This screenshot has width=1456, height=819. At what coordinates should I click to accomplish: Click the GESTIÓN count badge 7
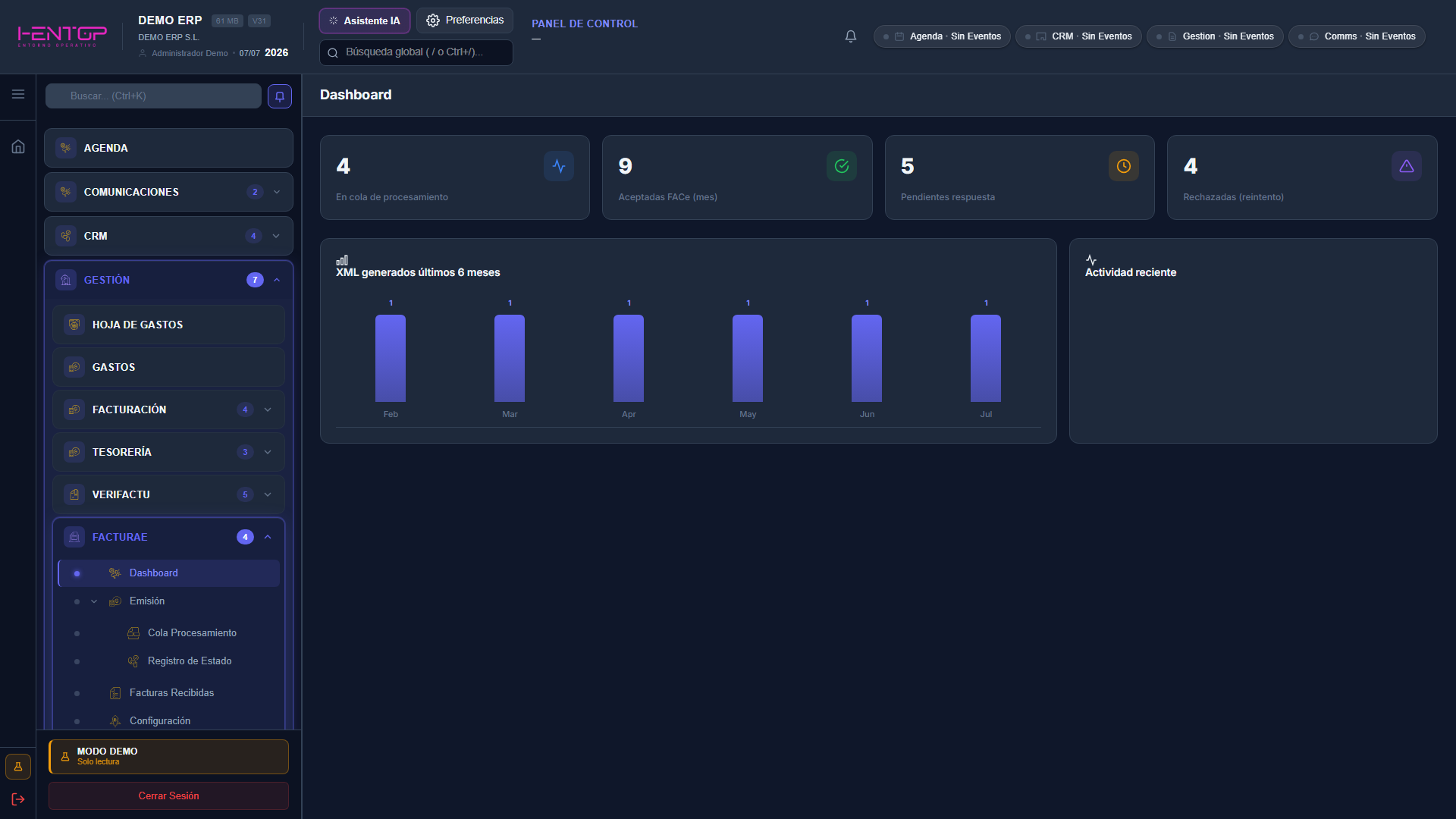pos(255,280)
